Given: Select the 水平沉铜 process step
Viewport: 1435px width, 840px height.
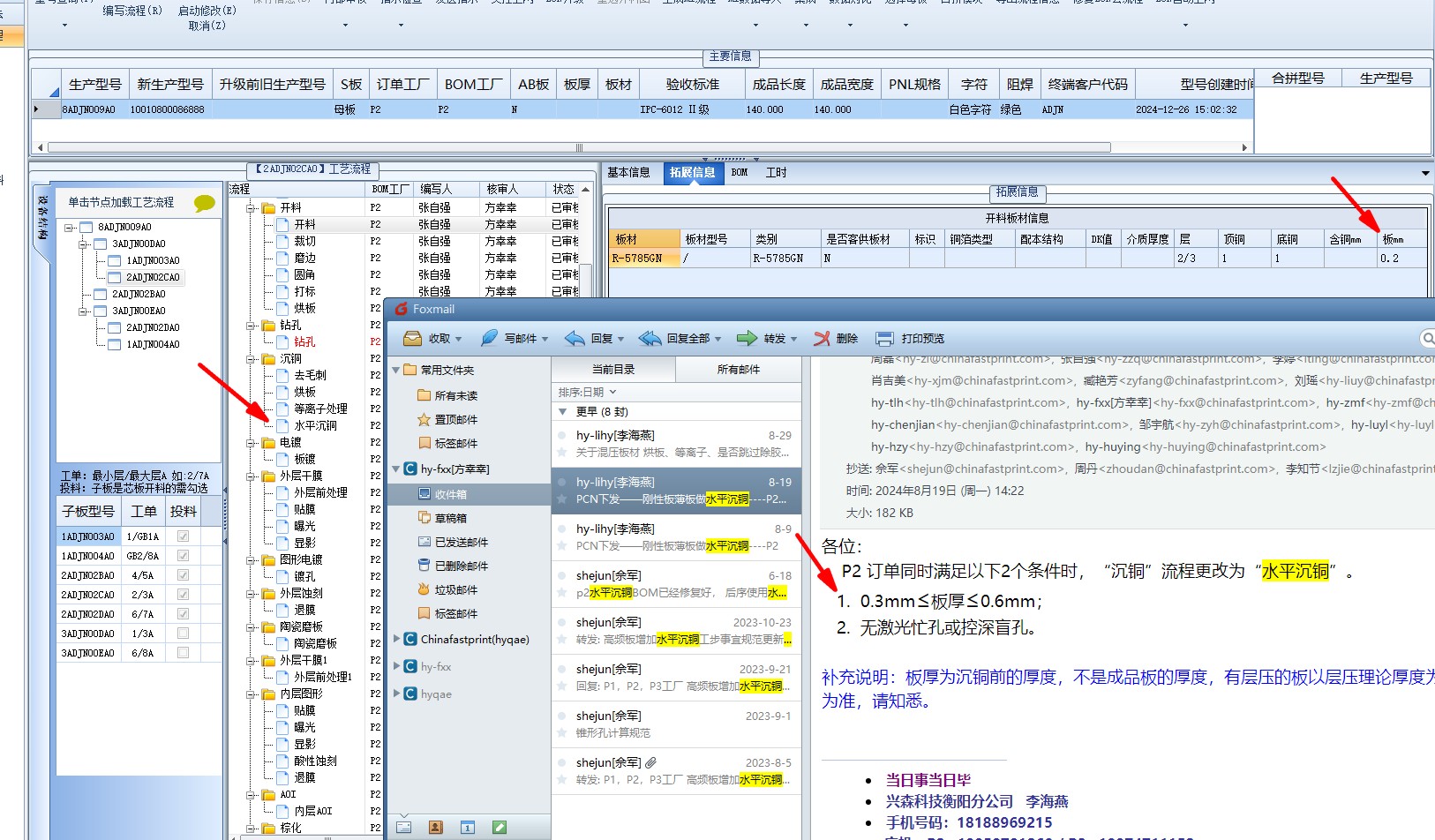Looking at the screenshot, I should 315,425.
